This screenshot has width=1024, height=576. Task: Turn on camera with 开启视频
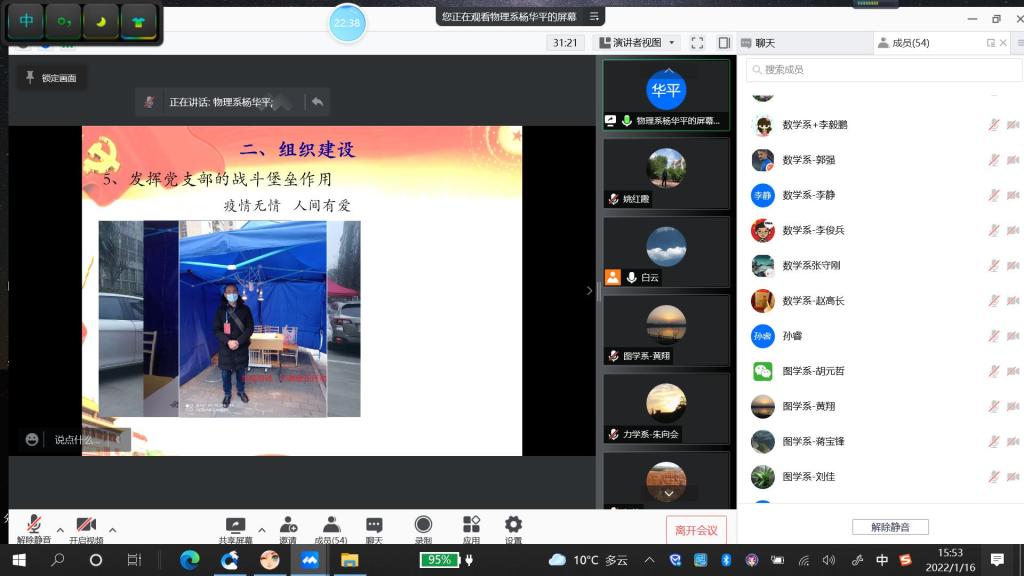86,526
